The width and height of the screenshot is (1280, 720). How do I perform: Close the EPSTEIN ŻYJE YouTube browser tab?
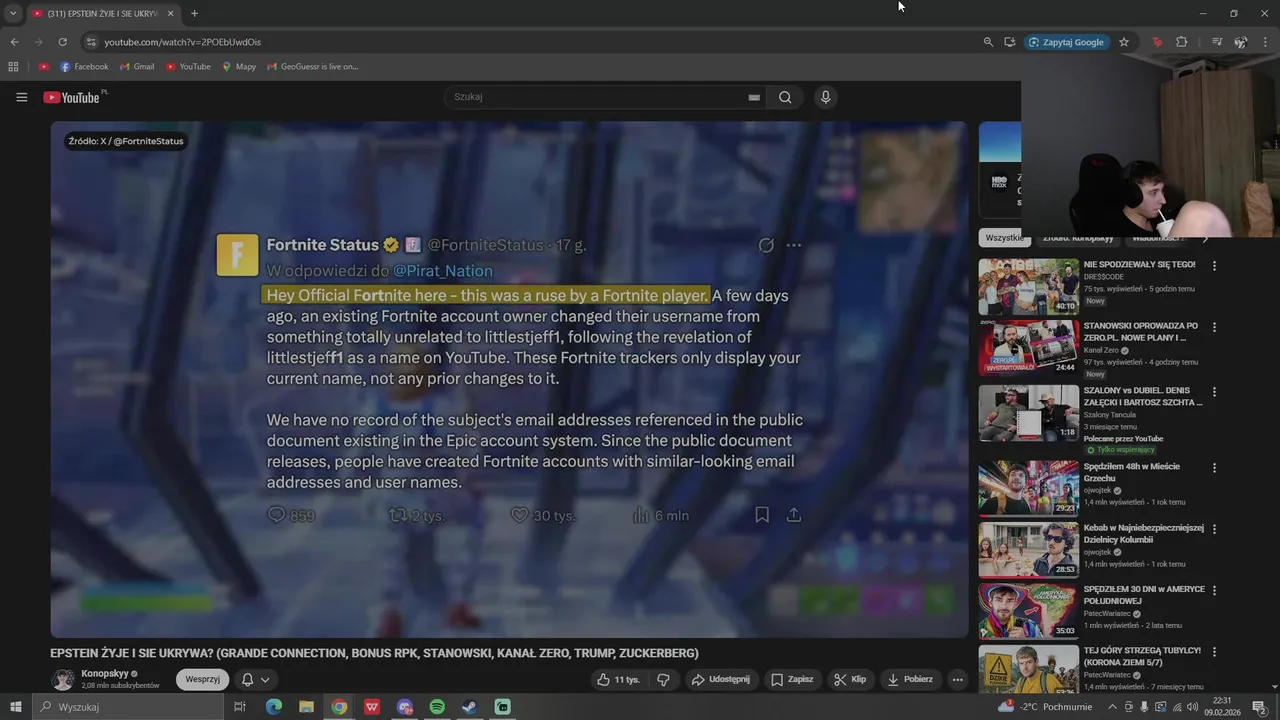[171, 13]
